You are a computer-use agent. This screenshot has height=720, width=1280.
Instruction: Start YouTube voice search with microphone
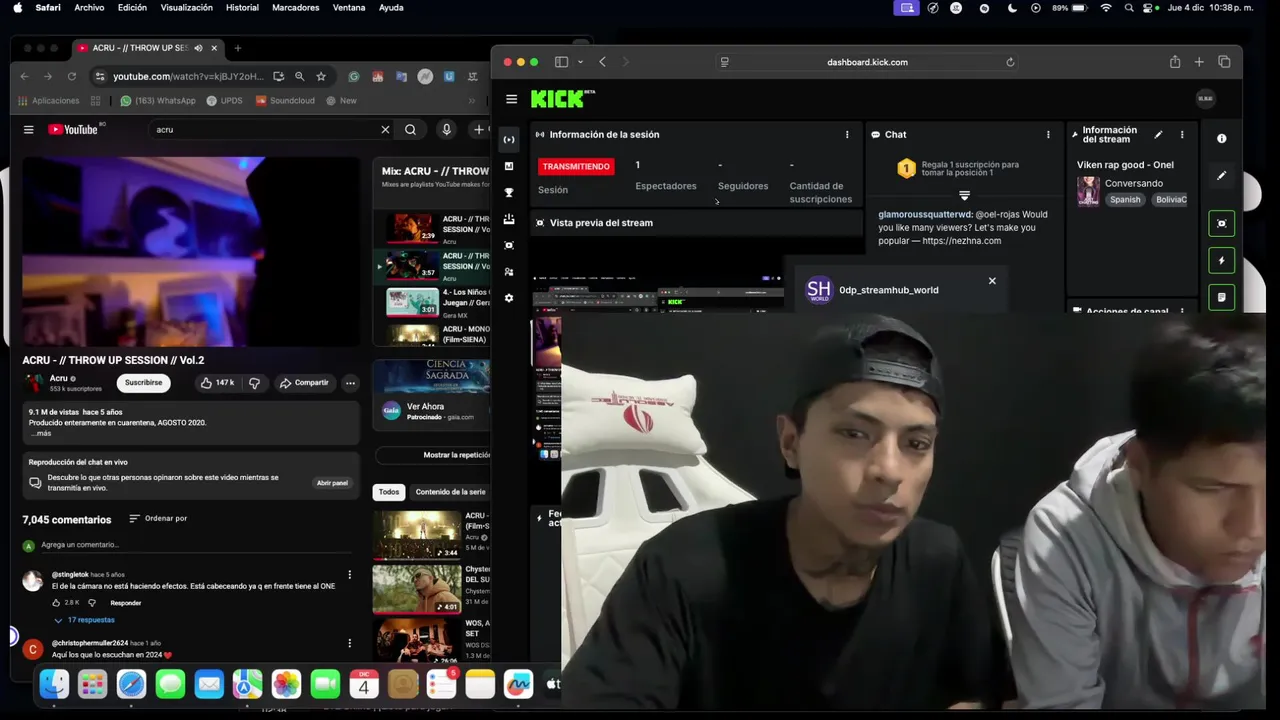(446, 129)
